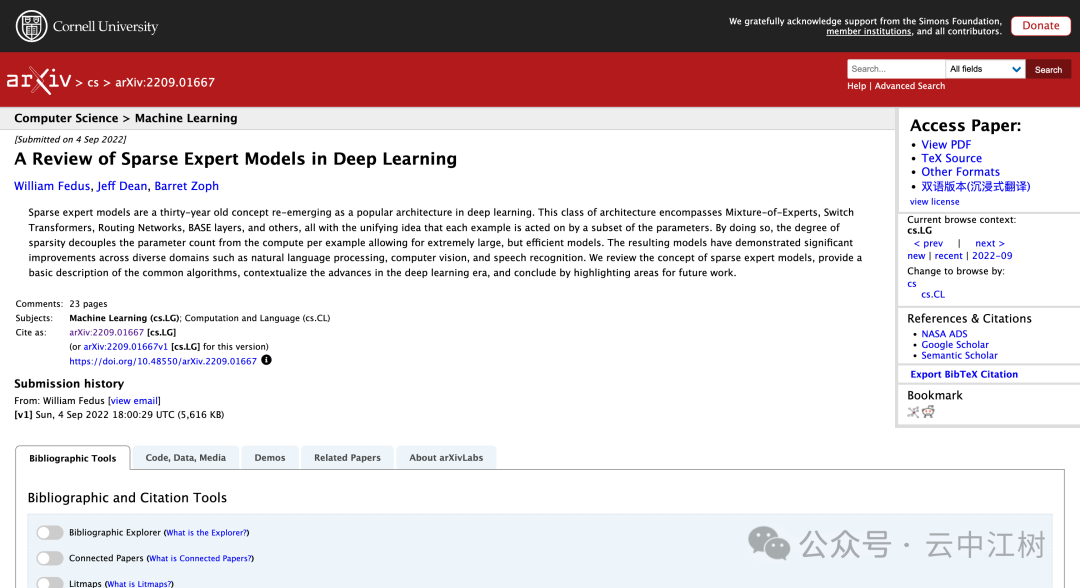Screen dimensions: 1080x588
Task: Go to next paper link
Action: pos(989,243)
